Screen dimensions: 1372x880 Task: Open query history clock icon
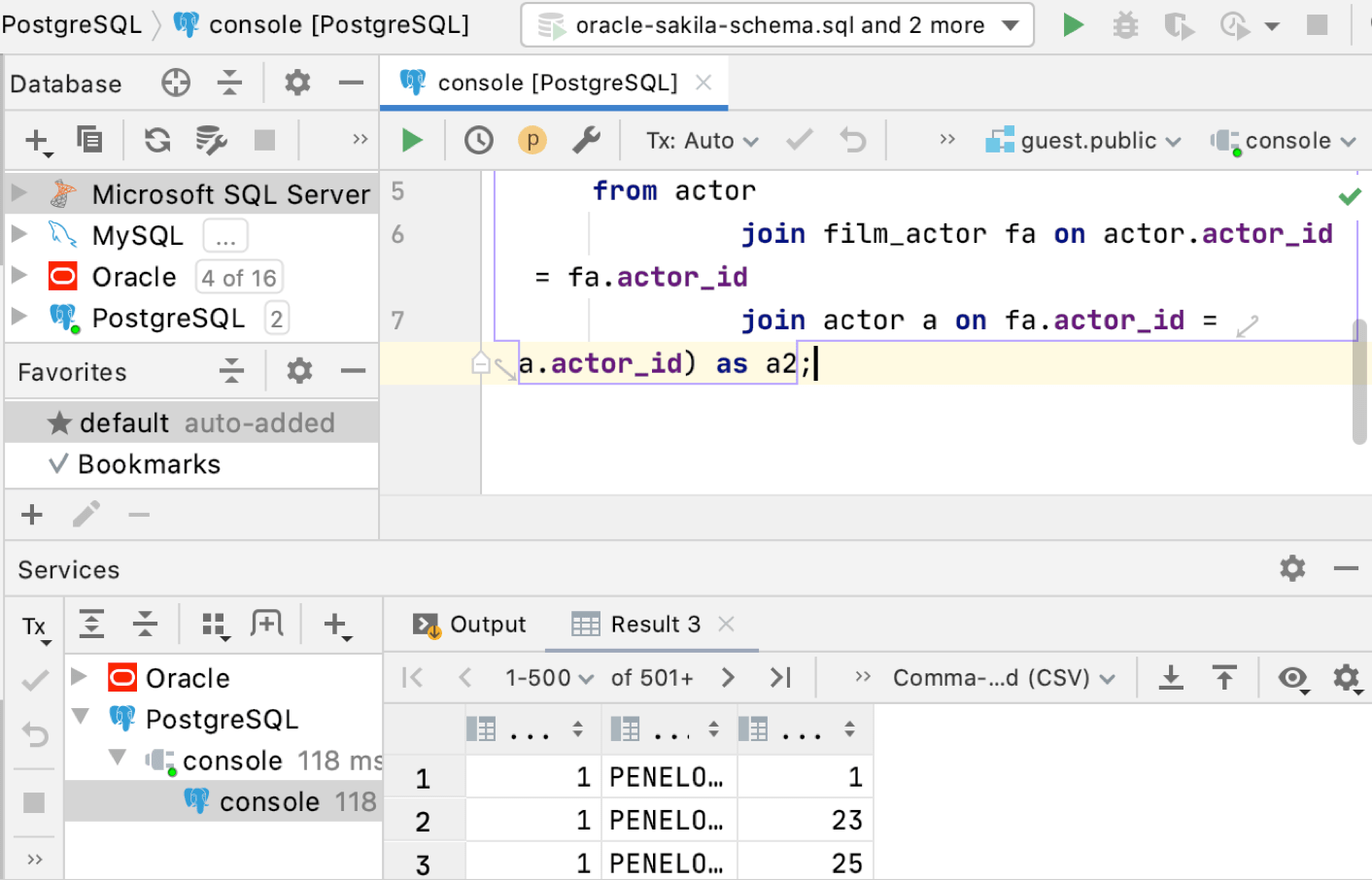click(x=478, y=141)
